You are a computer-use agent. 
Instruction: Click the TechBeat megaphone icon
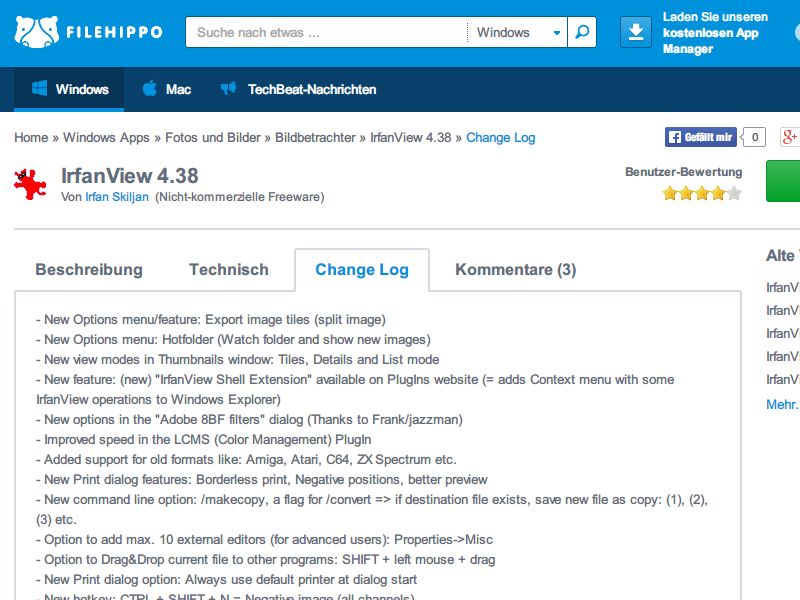tap(228, 89)
